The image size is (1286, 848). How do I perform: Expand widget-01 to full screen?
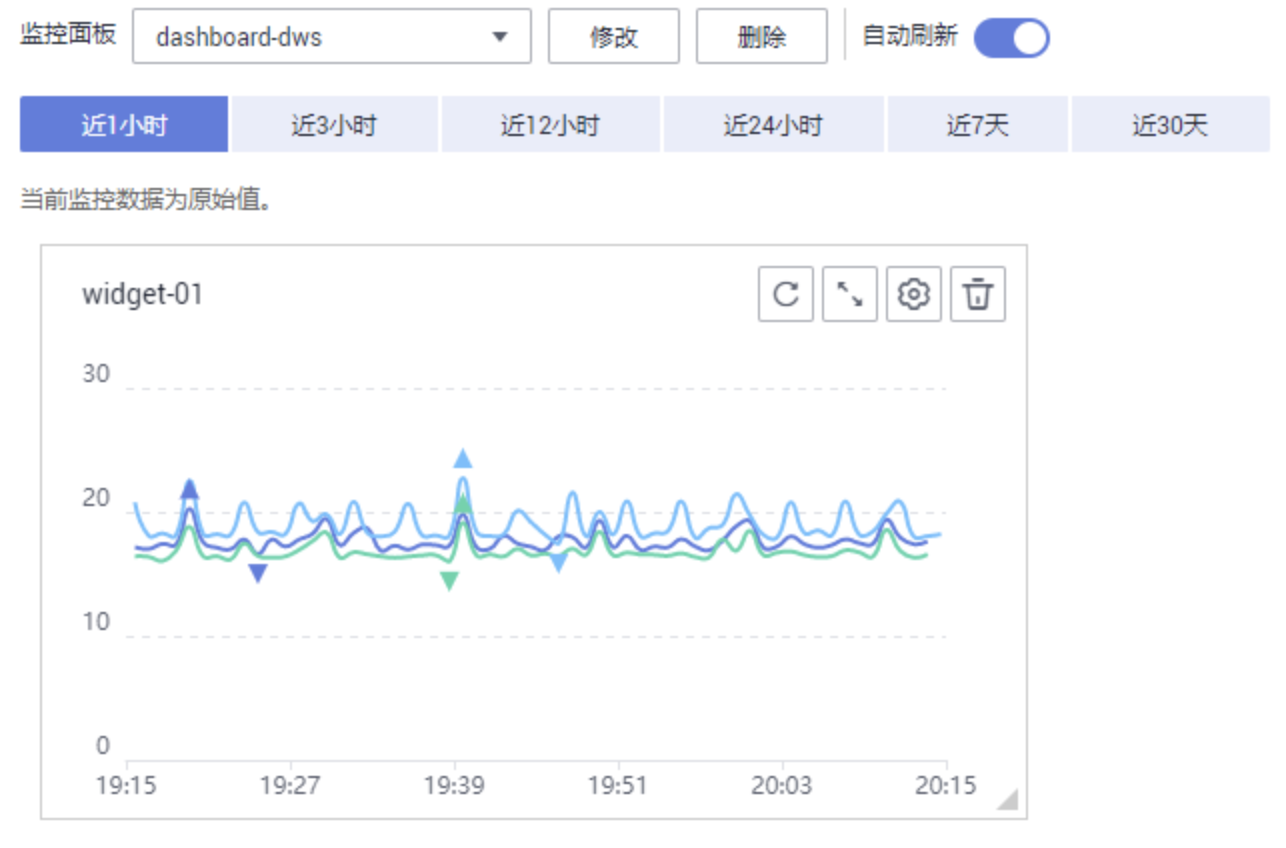(x=850, y=294)
